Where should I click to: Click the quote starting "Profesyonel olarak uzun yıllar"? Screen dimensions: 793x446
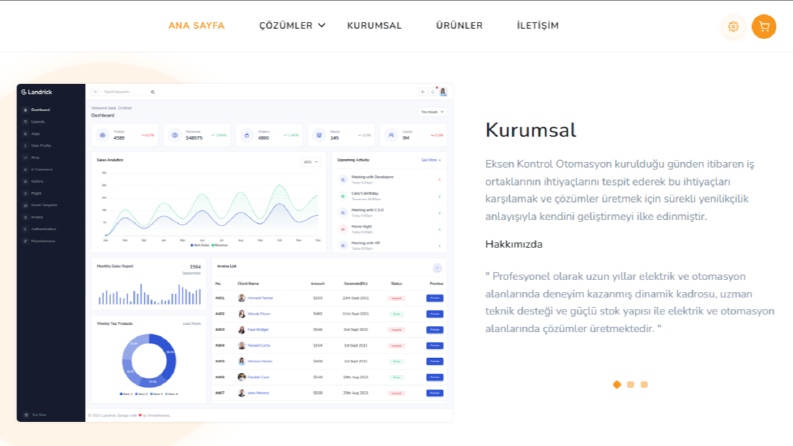point(630,302)
